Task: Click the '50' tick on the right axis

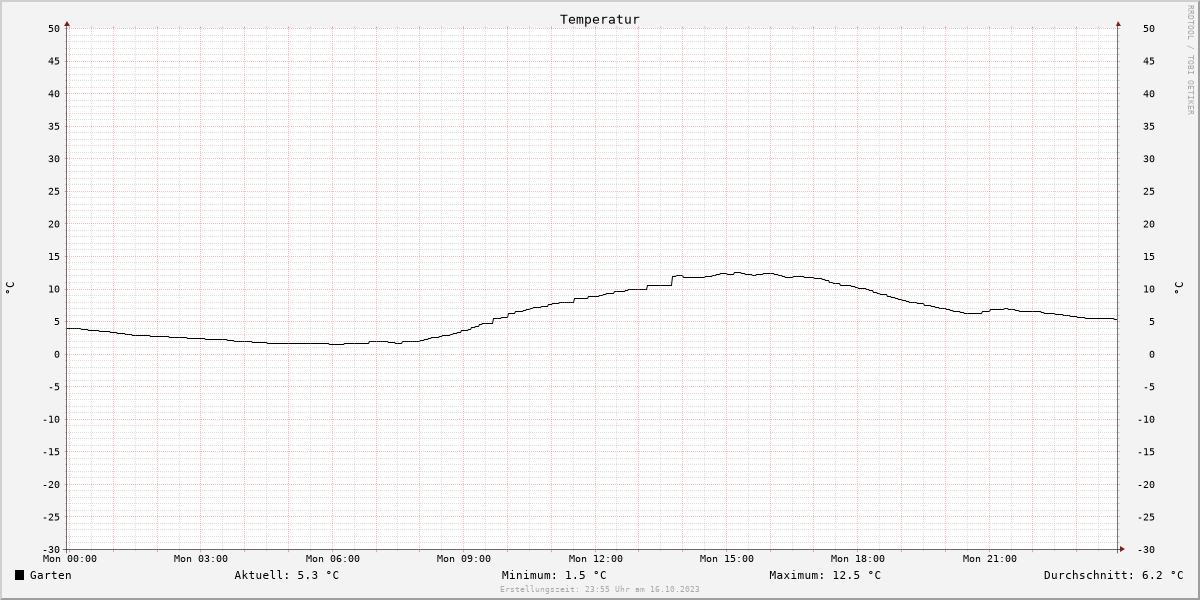Action: coord(1149,29)
